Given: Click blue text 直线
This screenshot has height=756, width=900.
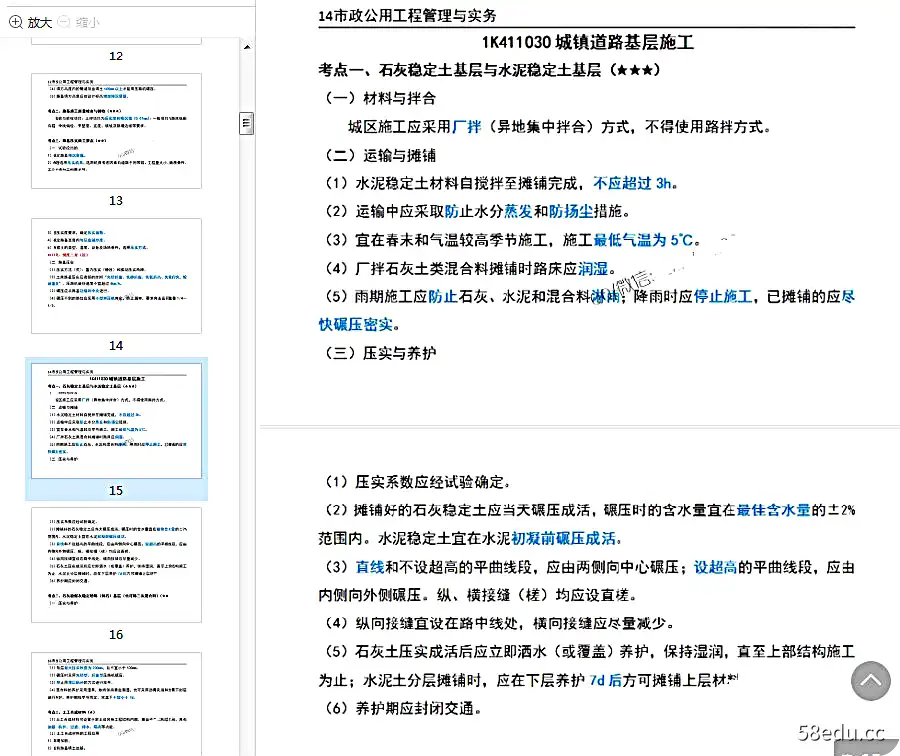Looking at the screenshot, I should 370,567.
